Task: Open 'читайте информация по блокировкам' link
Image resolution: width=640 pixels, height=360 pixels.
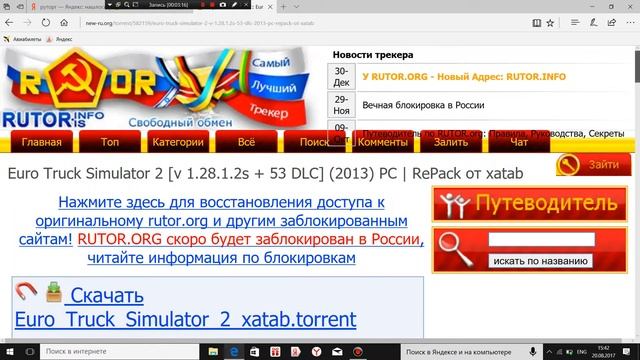Action: point(221,258)
